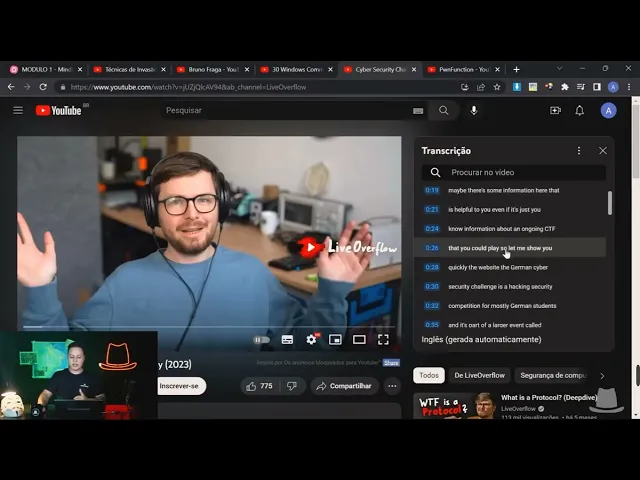Open the media control queue icon
640x480 pixels.
coord(581,87)
